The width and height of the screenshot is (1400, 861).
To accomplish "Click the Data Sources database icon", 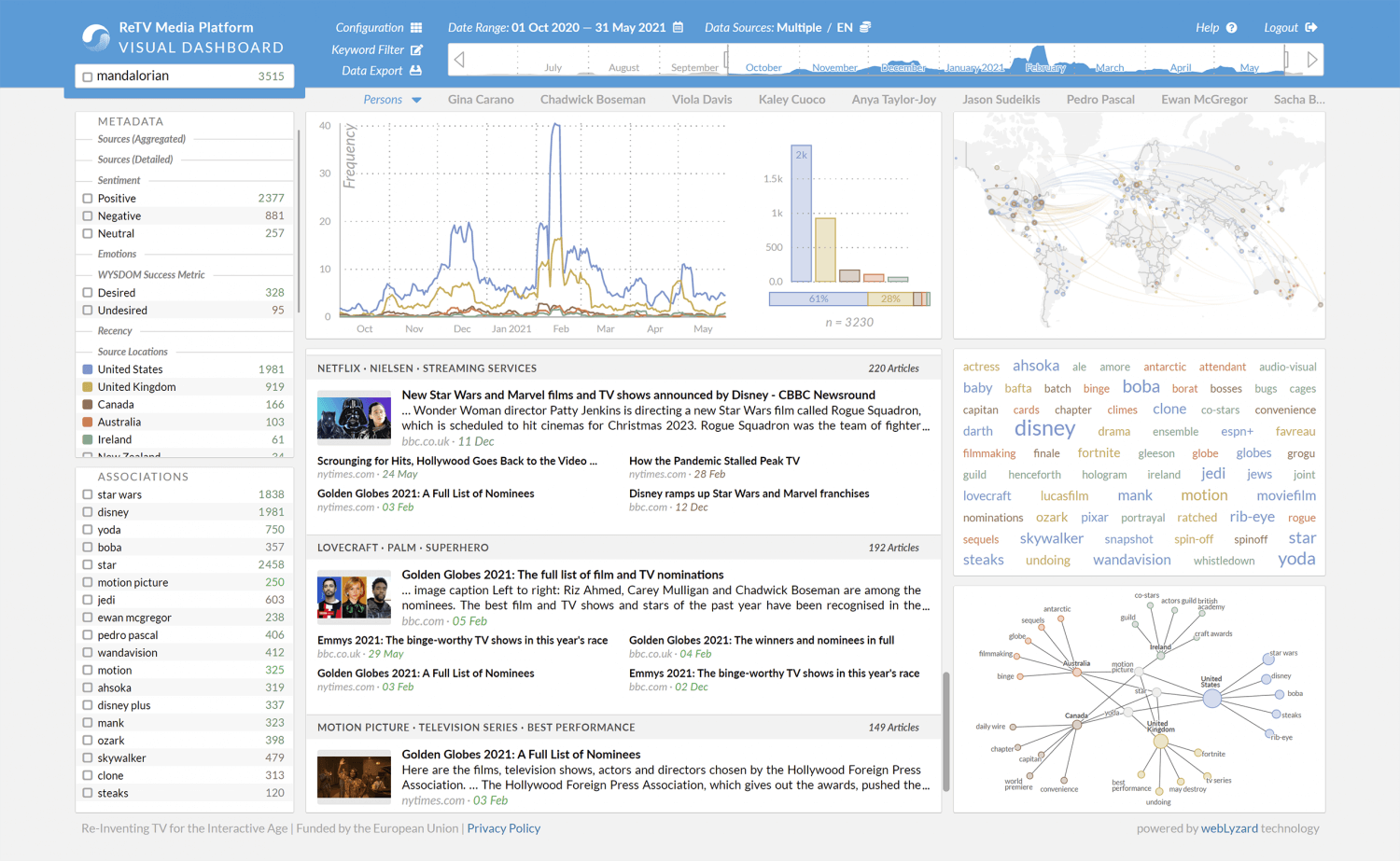I will tap(865, 28).
